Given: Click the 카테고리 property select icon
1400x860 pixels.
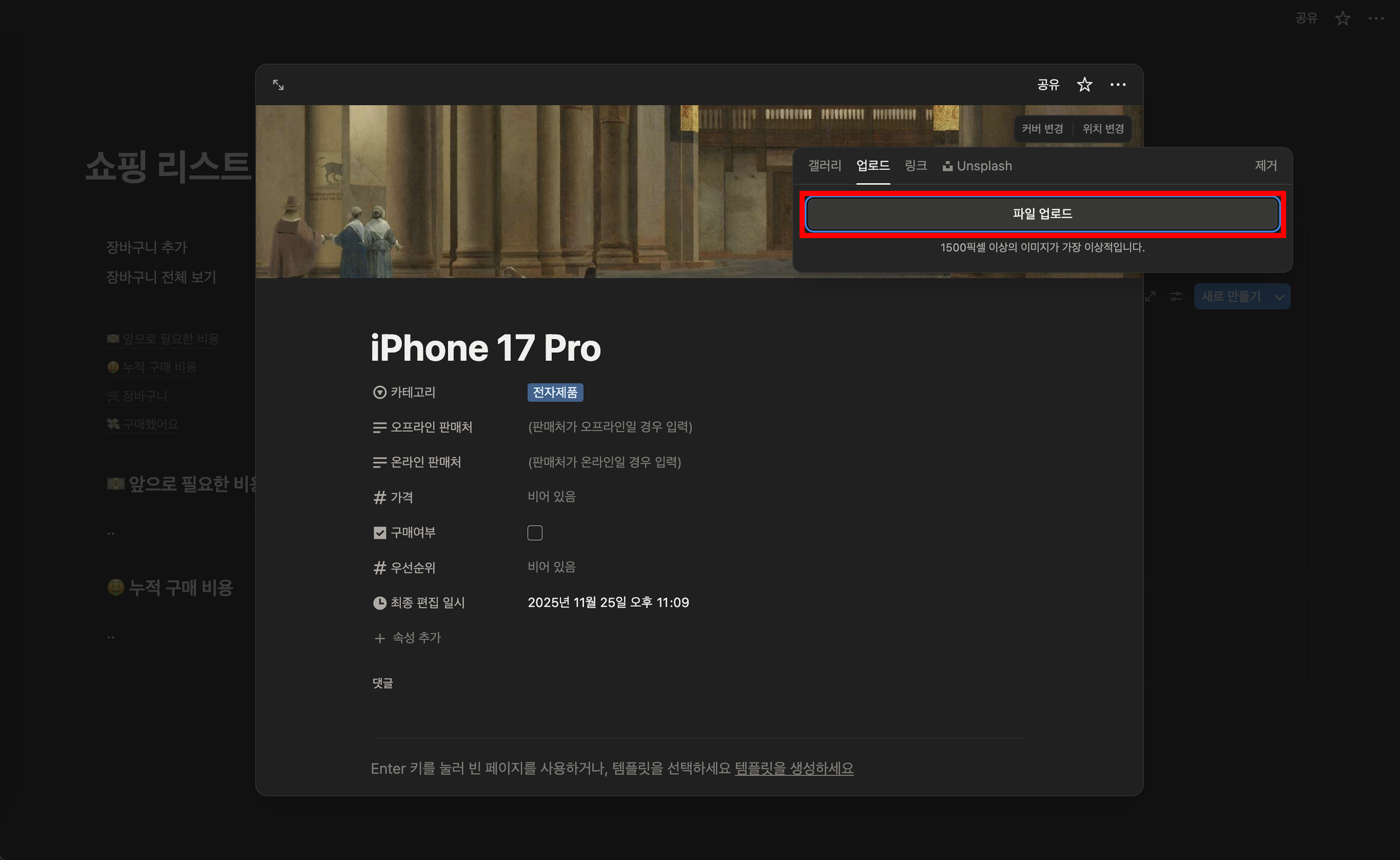Looking at the screenshot, I should pyautogui.click(x=379, y=392).
